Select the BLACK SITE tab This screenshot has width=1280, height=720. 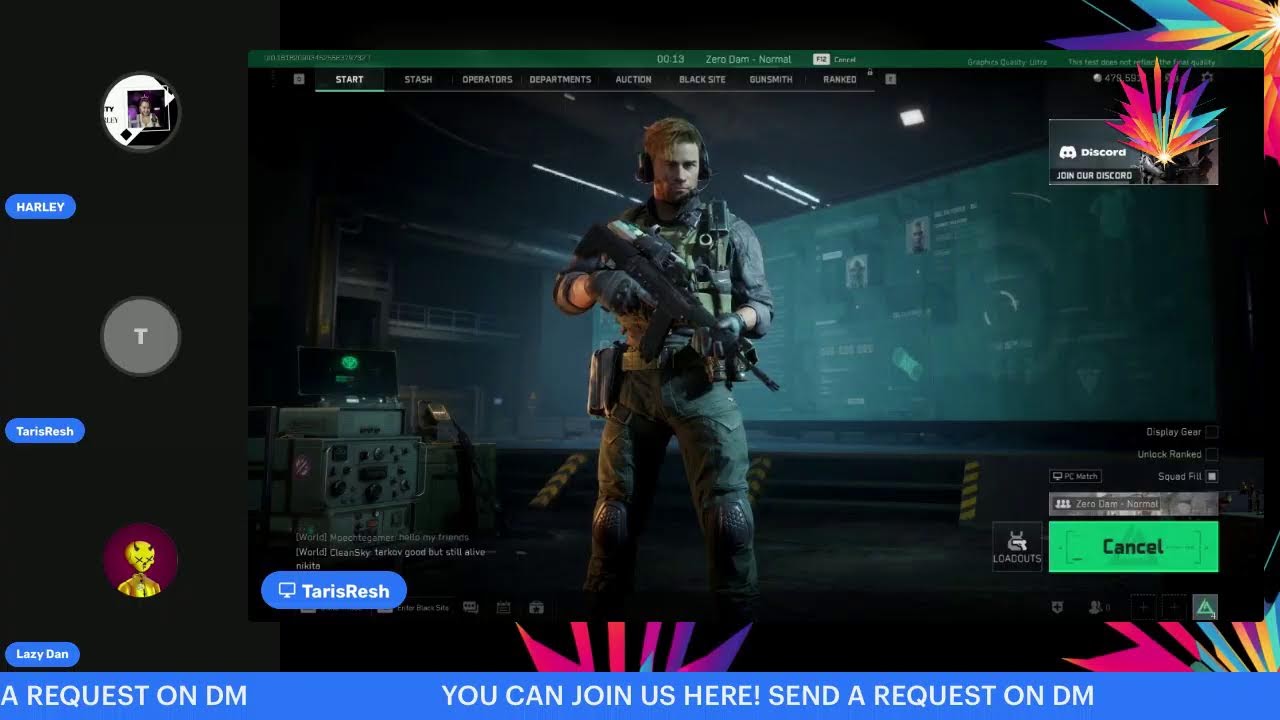coord(702,79)
